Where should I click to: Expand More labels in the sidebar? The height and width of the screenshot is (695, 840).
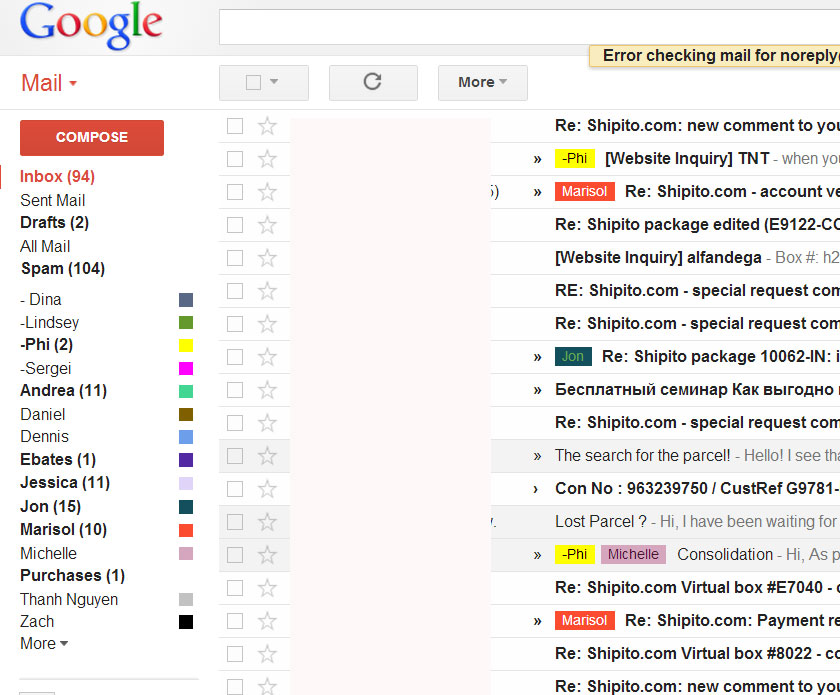pyautogui.click(x=44, y=644)
